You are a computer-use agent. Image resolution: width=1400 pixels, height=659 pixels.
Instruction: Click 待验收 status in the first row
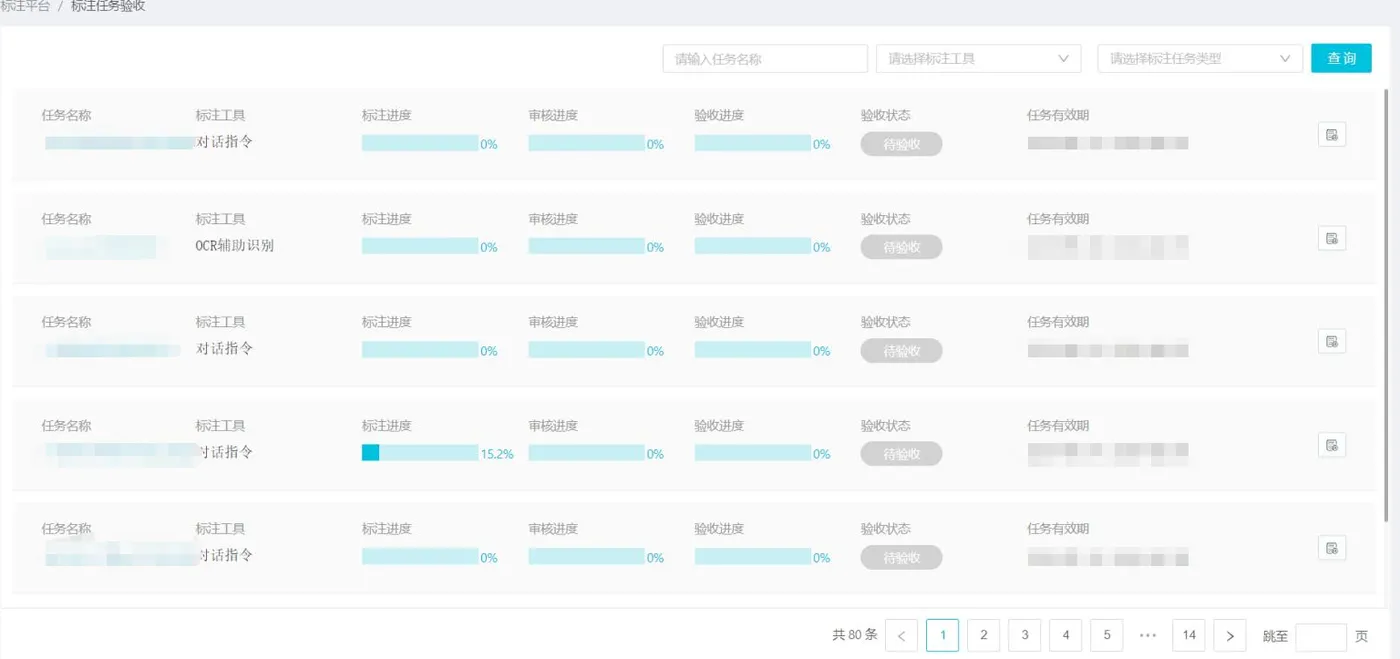pyautogui.click(x=901, y=144)
